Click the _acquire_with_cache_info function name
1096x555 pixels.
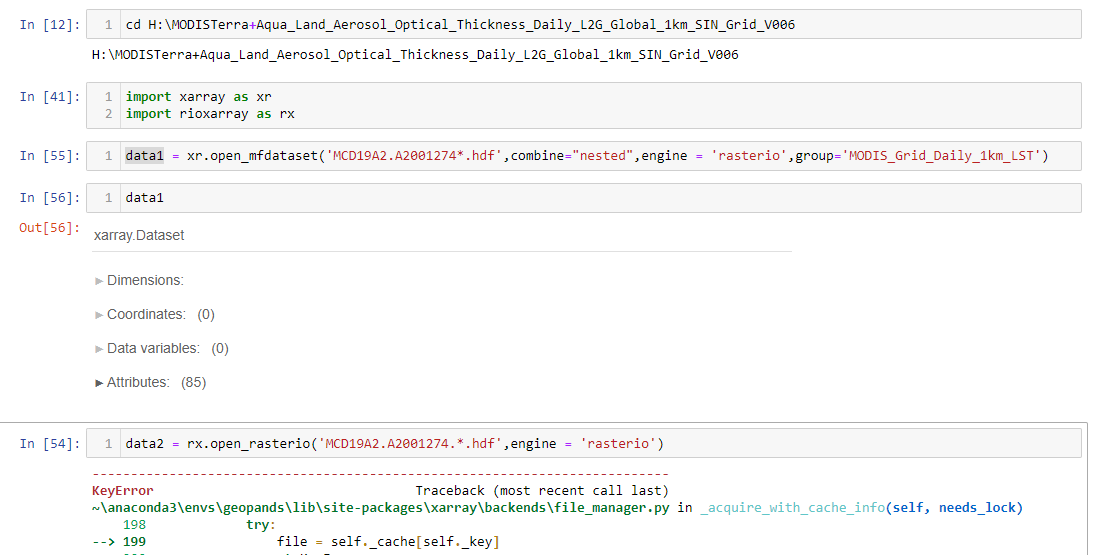793,507
